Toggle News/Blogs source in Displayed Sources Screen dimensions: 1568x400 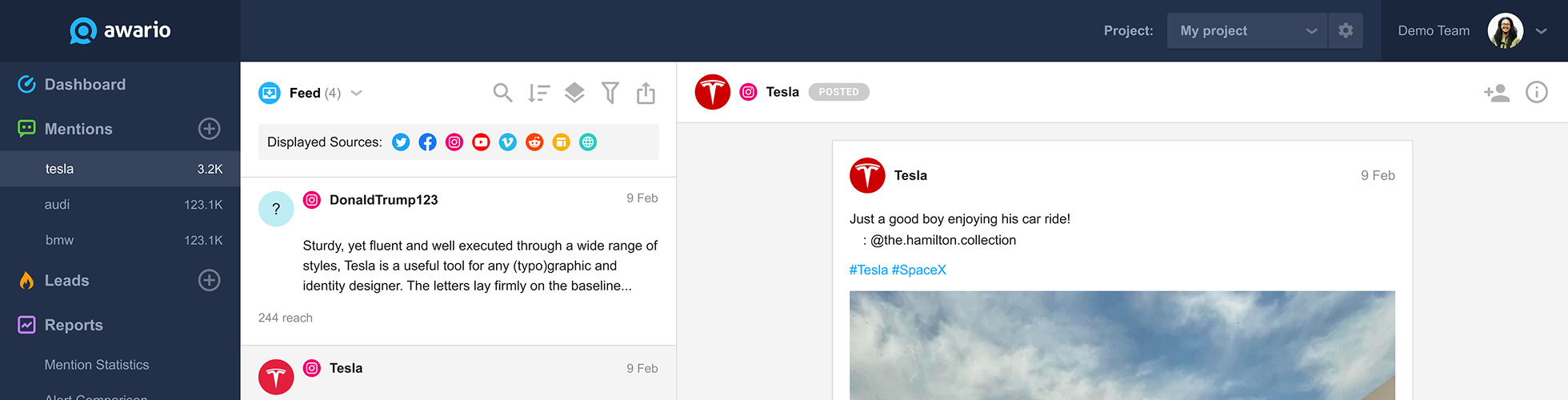(562, 142)
